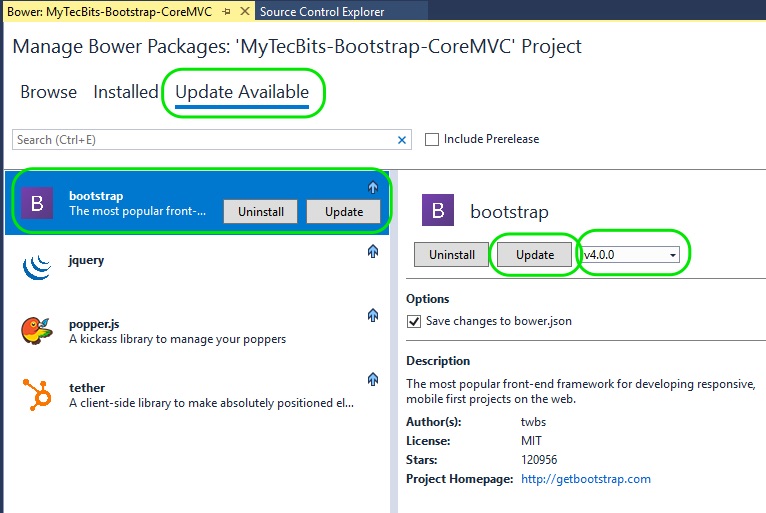Click the stars count 120956

[539, 460]
